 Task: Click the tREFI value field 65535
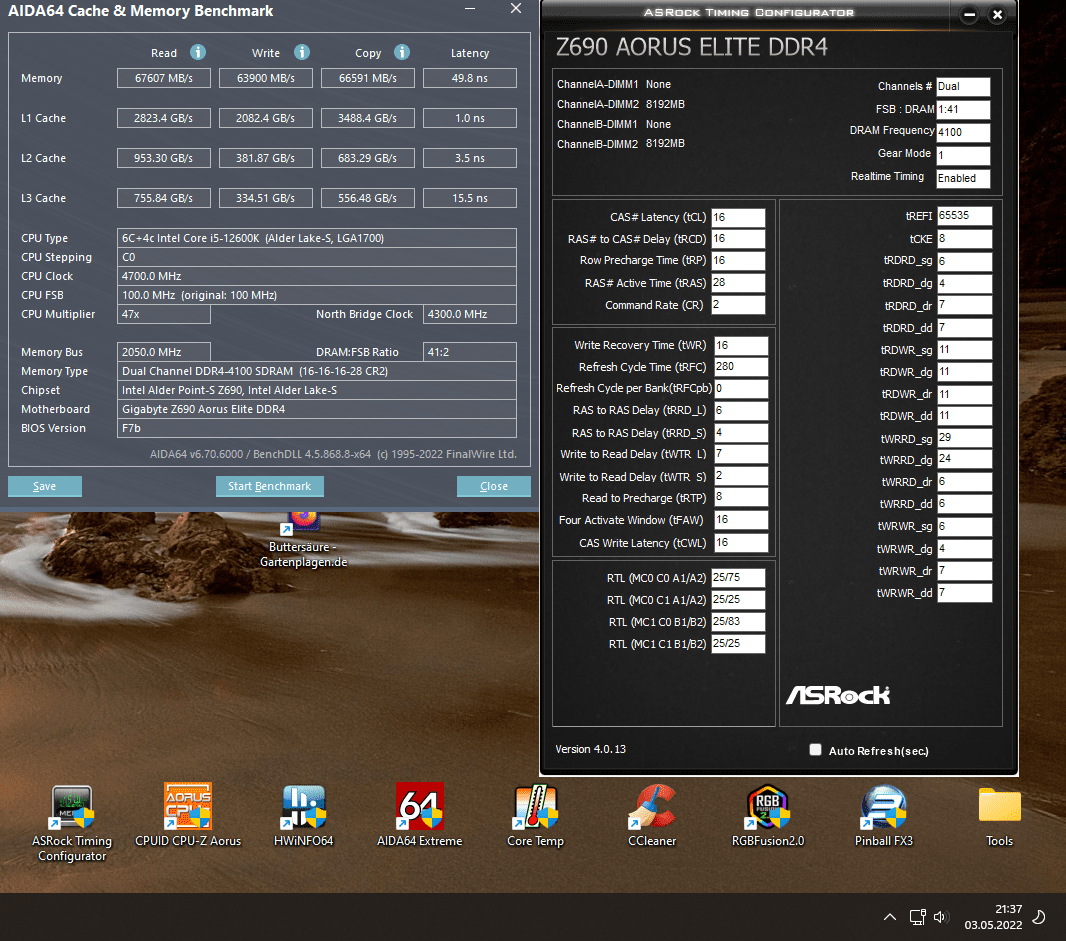click(964, 216)
